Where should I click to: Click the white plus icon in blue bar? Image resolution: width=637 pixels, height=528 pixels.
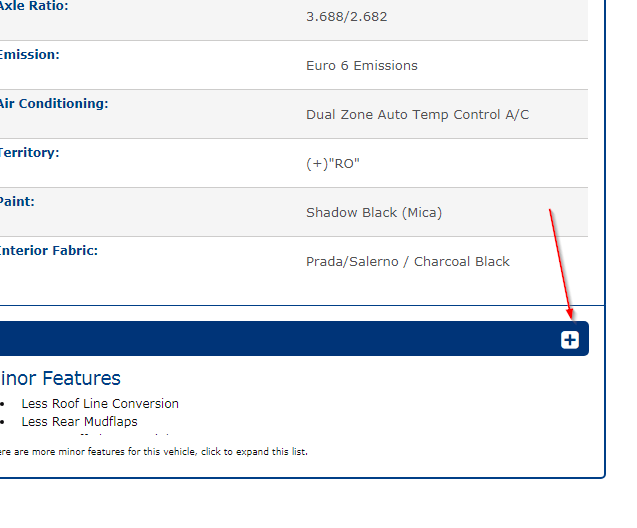569,340
